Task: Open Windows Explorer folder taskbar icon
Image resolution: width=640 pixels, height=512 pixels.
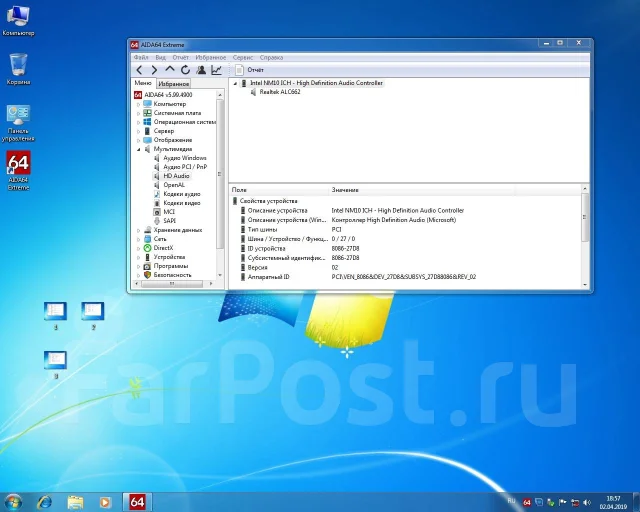Action: (x=75, y=502)
